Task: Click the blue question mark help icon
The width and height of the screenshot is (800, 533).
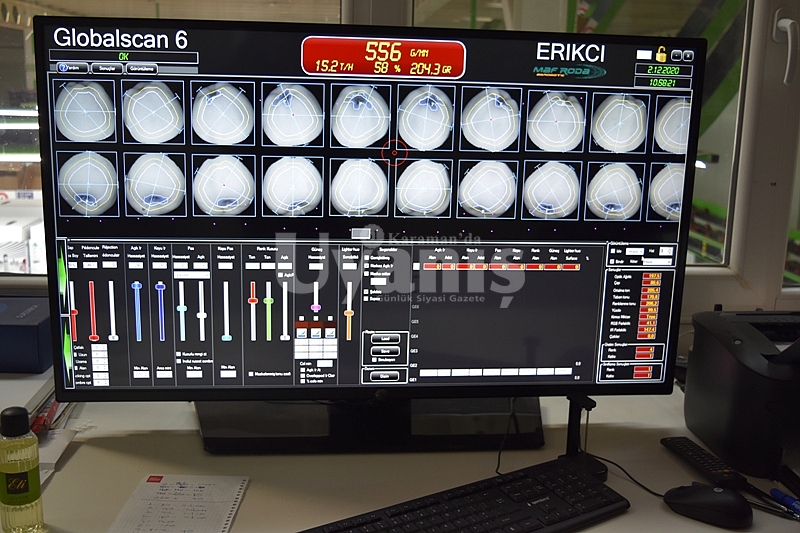Action: [x=63, y=67]
